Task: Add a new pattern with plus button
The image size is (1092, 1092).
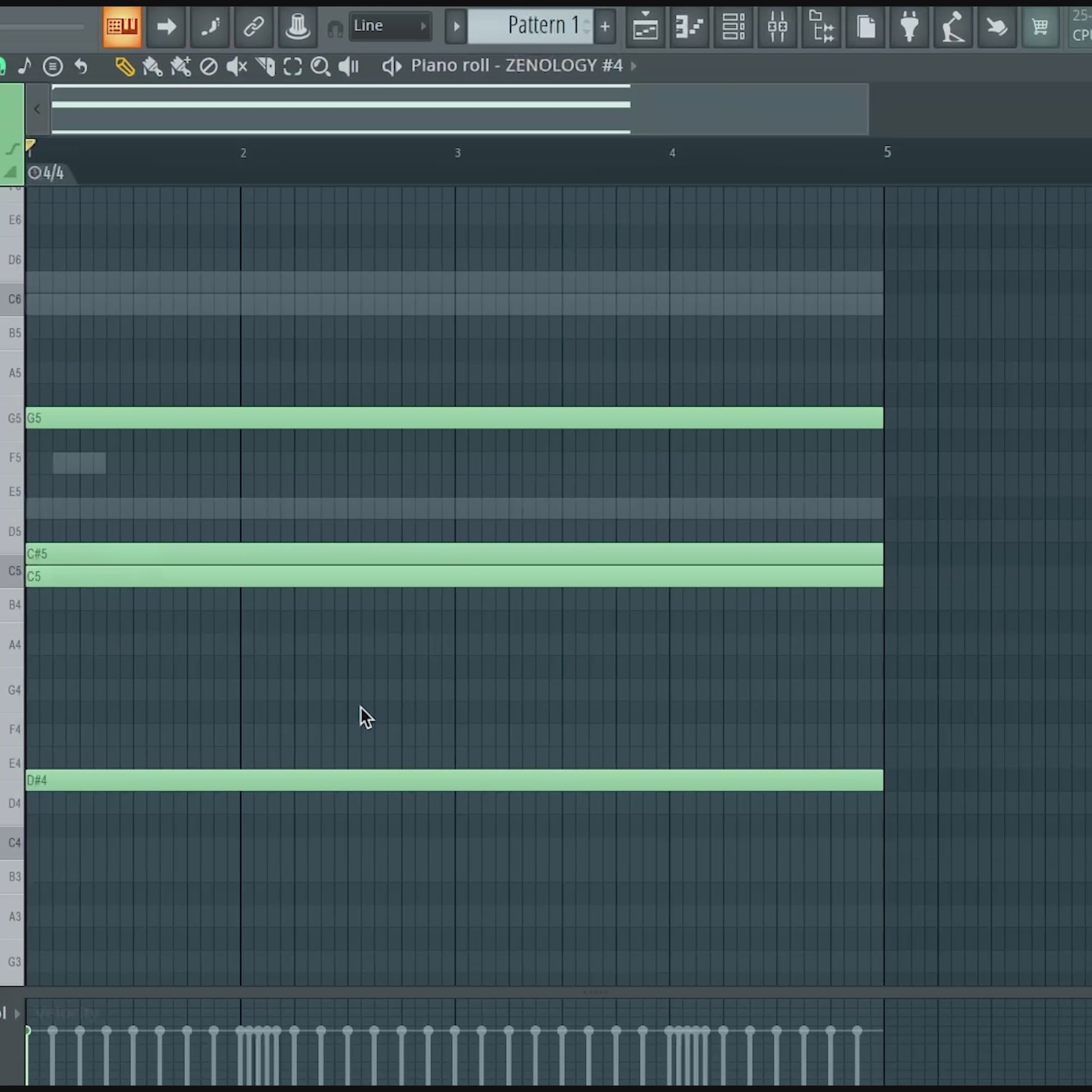Action: (605, 26)
